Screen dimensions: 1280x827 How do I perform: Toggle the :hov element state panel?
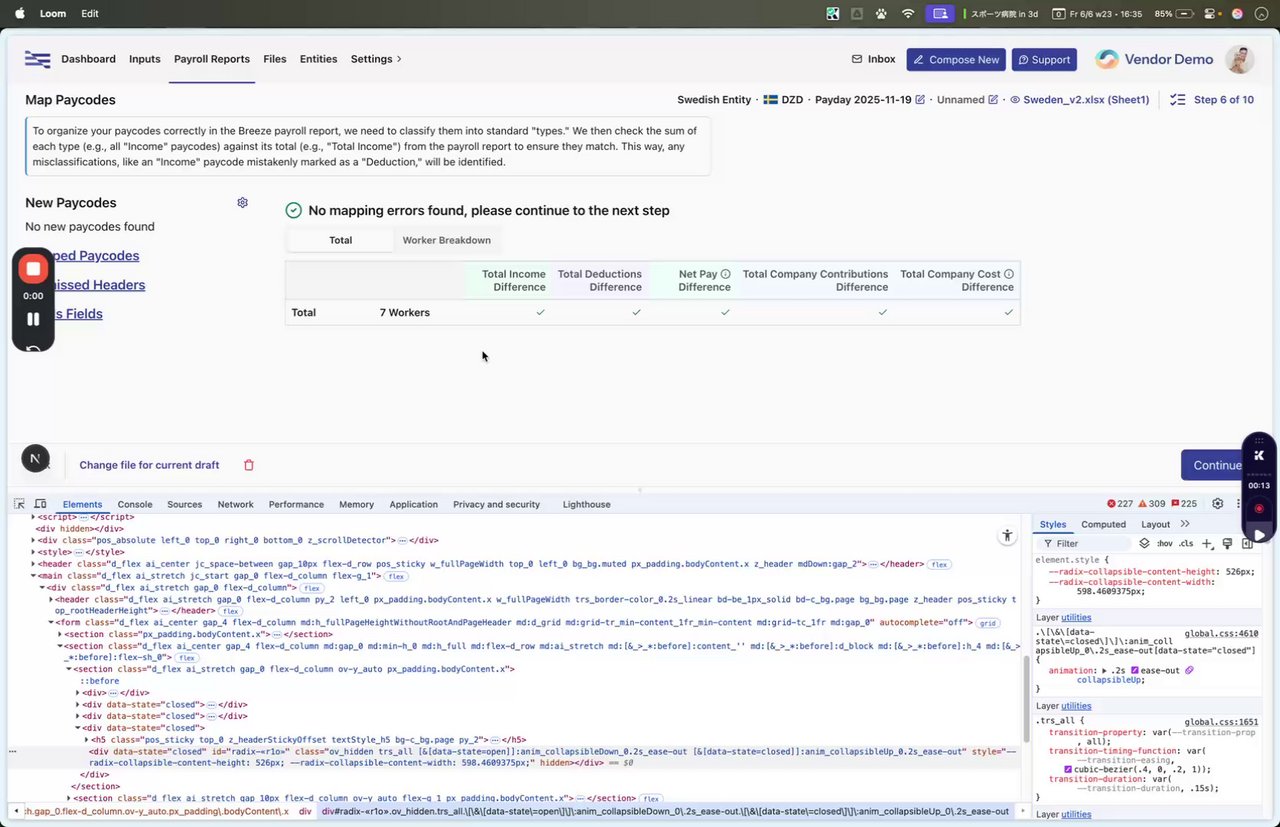tap(1164, 544)
